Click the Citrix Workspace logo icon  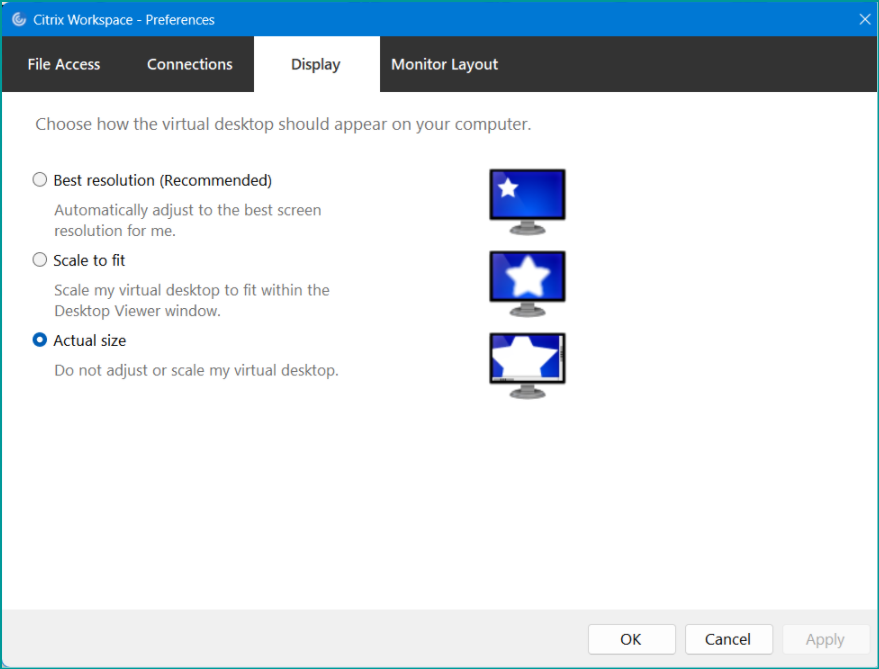[19, 20]
